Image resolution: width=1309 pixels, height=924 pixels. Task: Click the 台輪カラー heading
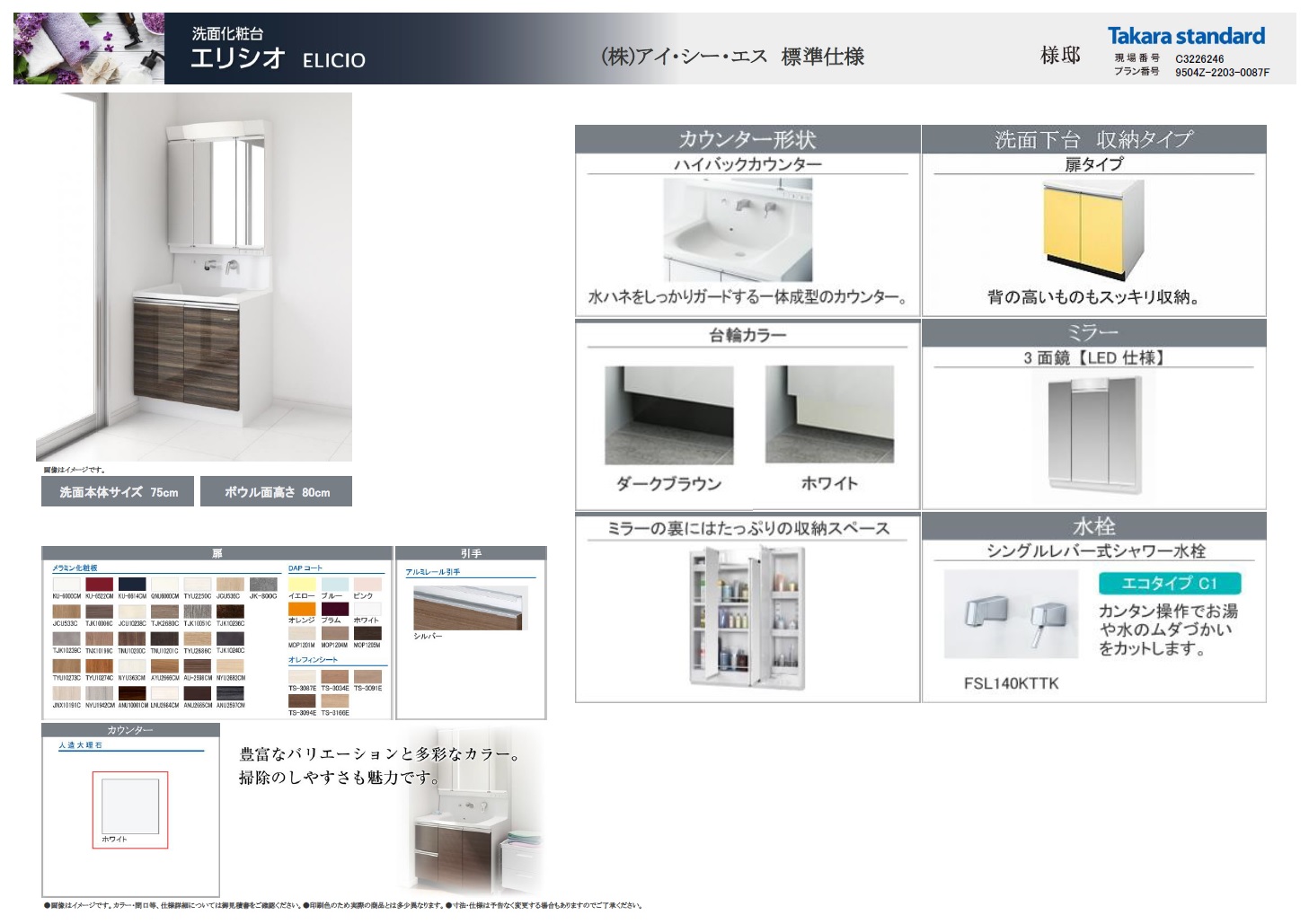coord(747,335)
